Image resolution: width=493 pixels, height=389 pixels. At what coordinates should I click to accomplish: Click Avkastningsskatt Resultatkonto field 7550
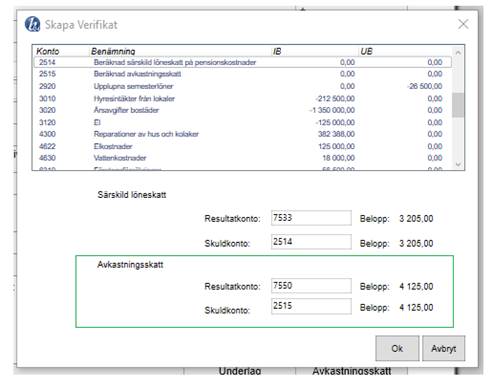point(311,286)
